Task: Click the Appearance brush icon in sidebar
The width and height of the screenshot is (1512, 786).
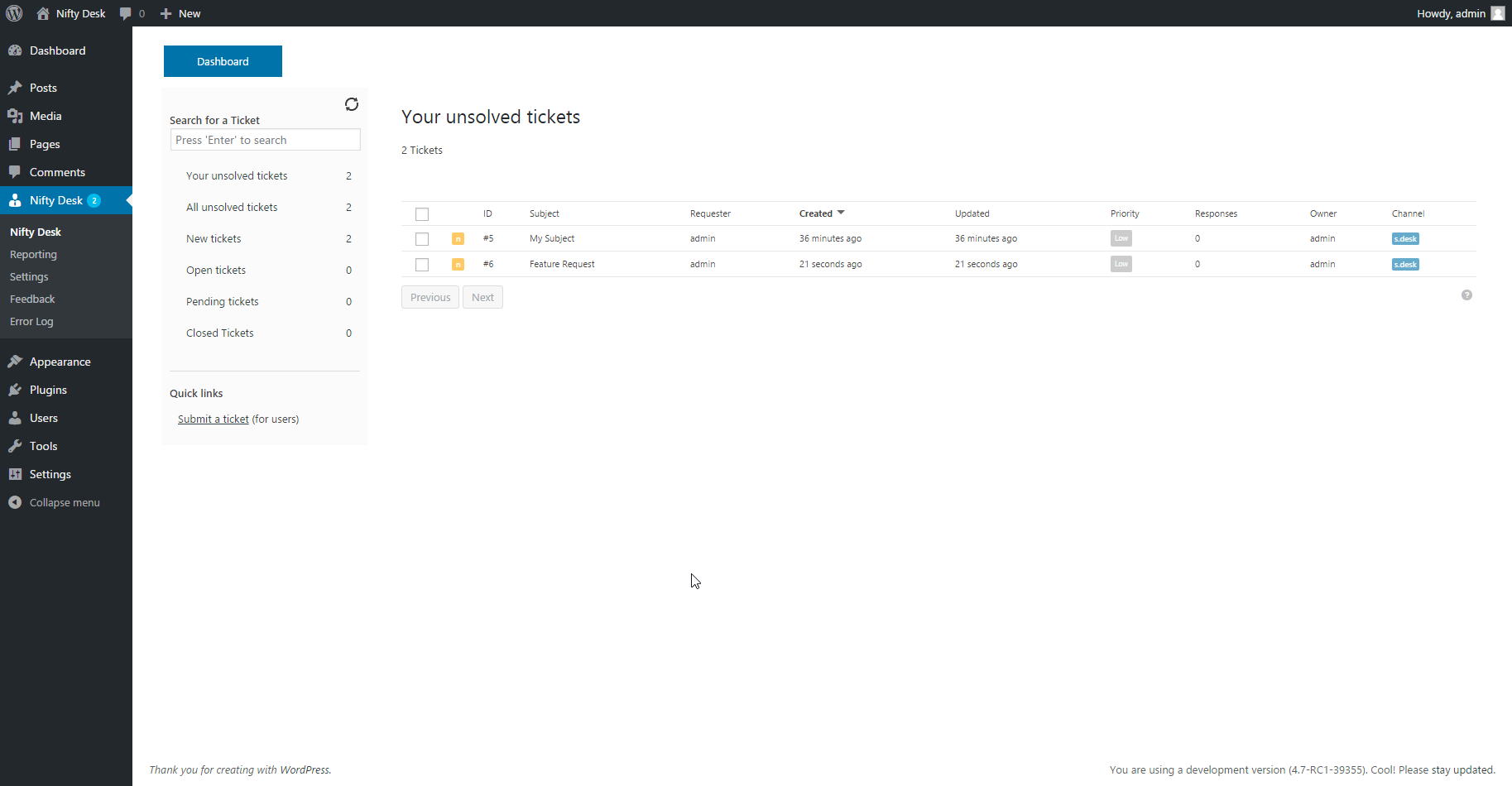Action: tap(15, 362)
